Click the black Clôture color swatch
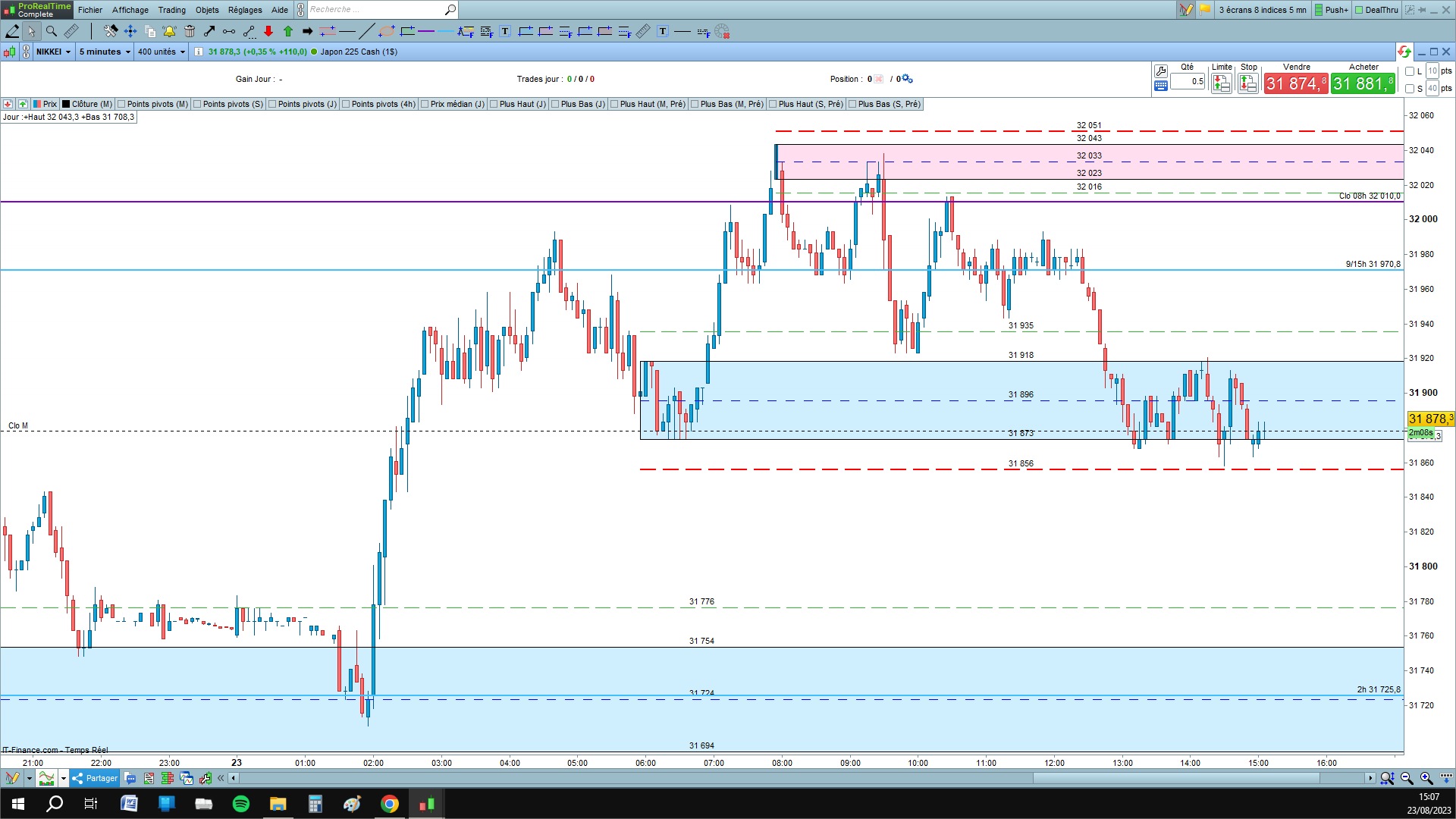The width and height of the screenshot is (1456, 819). [x=66, y=104]
